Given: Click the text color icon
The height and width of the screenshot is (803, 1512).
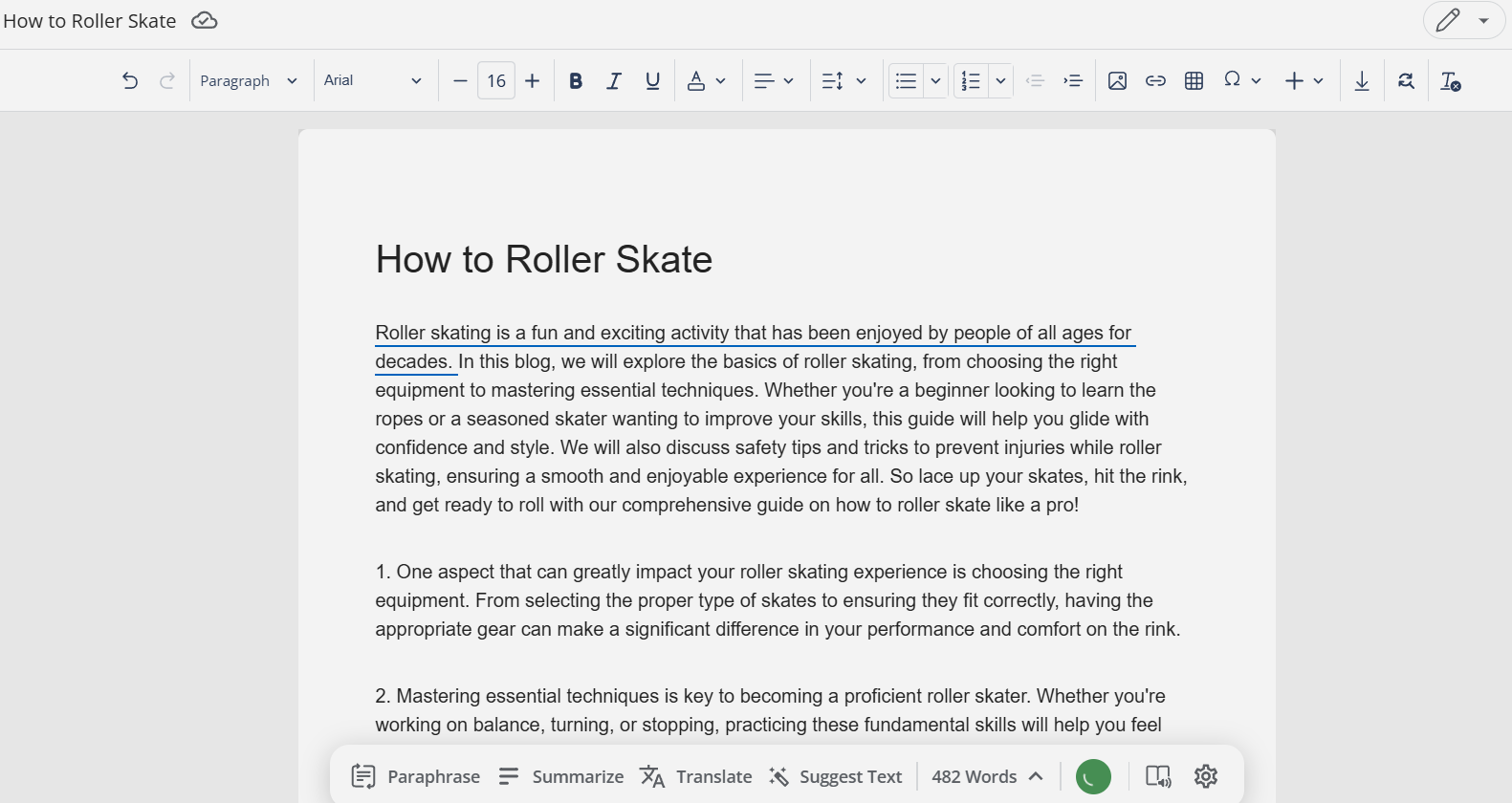Looking at the screenshot, I should coord(696,81).
